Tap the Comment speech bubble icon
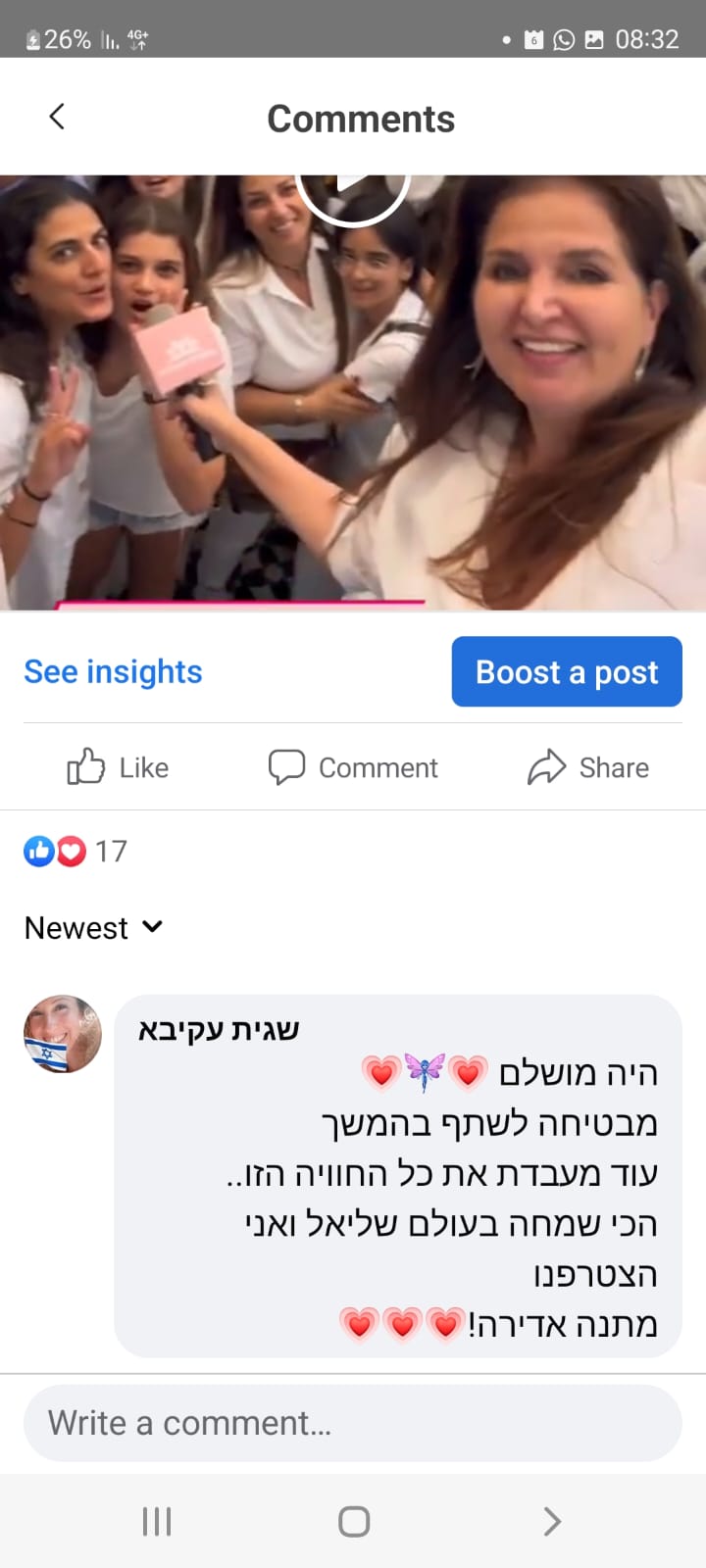The image size is (706, 1568). 286,767
